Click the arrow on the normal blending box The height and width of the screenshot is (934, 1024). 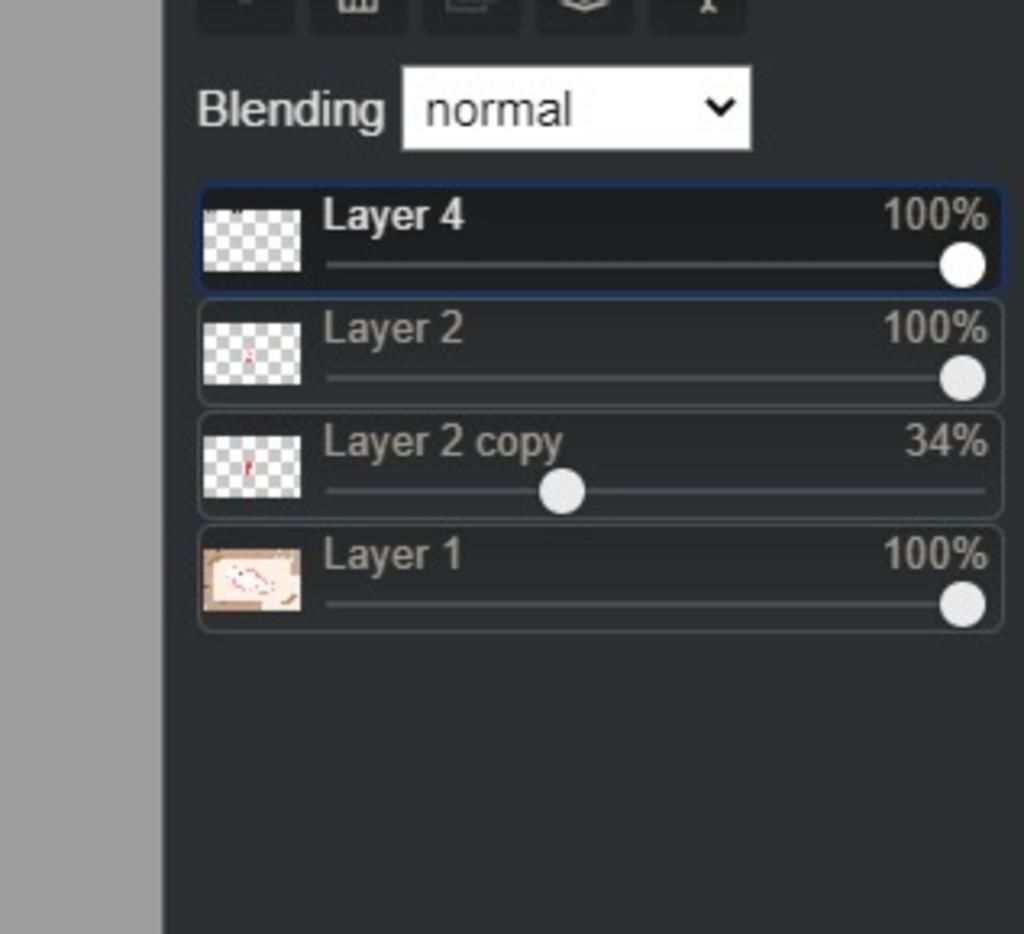pyautogui.click(x=720, y=106)
